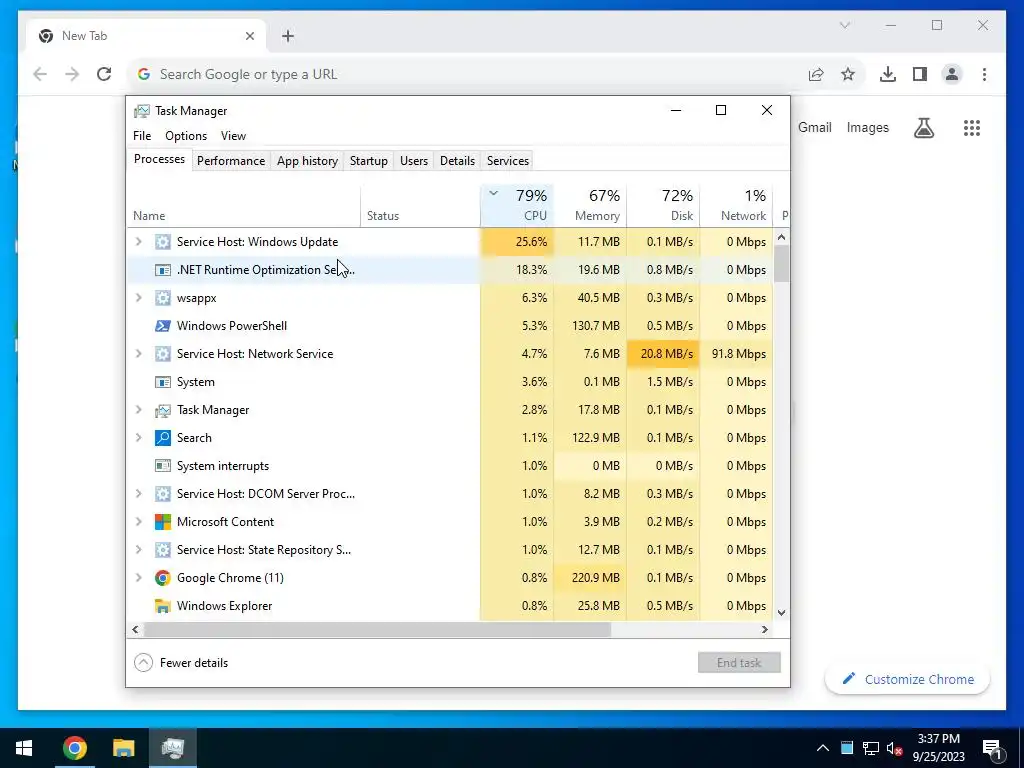Open the Chrome profile avatar

[x=952, y=74]
